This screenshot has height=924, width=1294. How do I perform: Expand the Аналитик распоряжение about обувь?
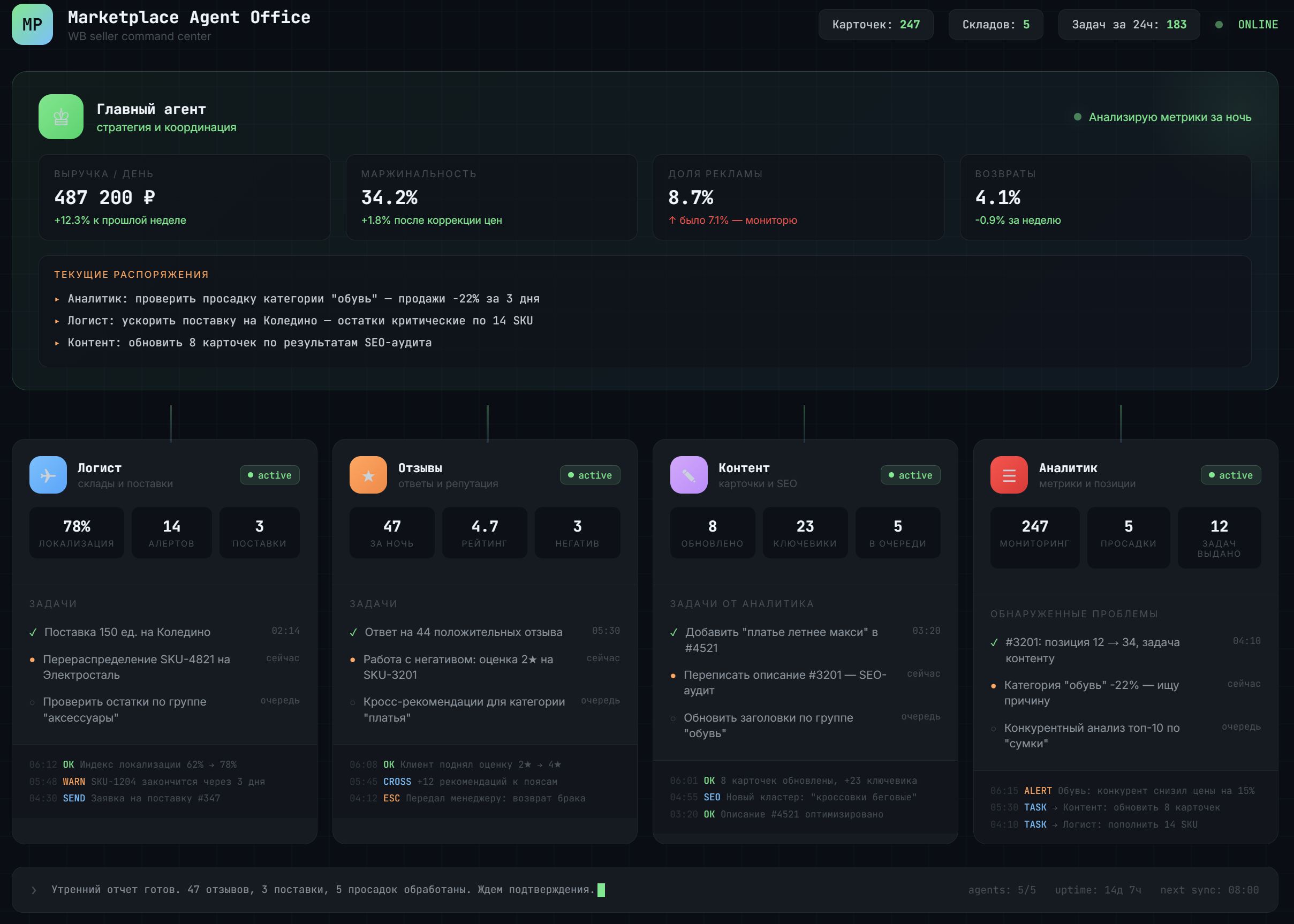[x=304, y=299]
